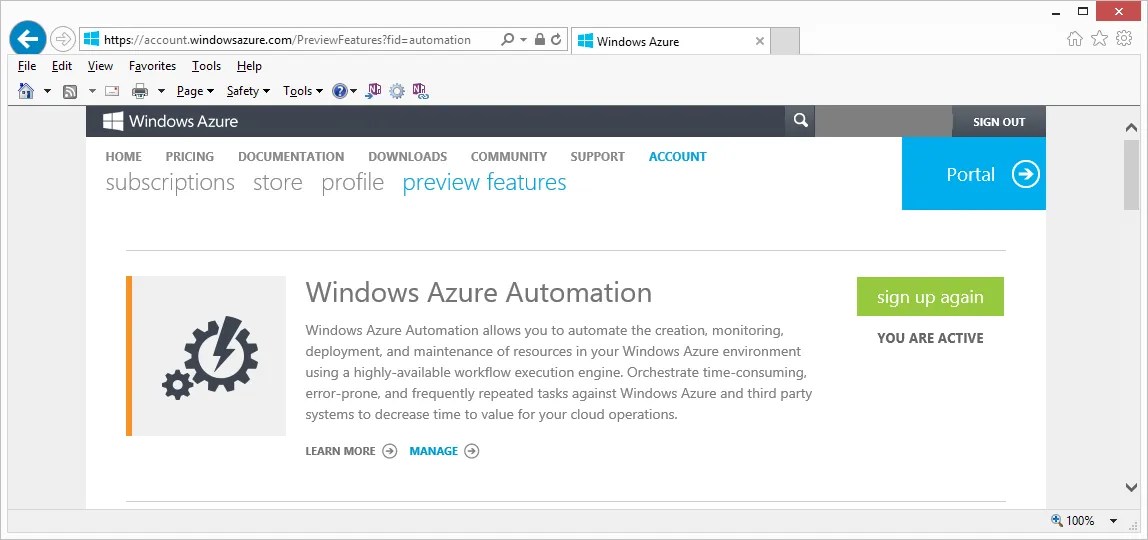Click the green sign up again button
Screen dimensions: 1148x540
[x=930, y=296]
